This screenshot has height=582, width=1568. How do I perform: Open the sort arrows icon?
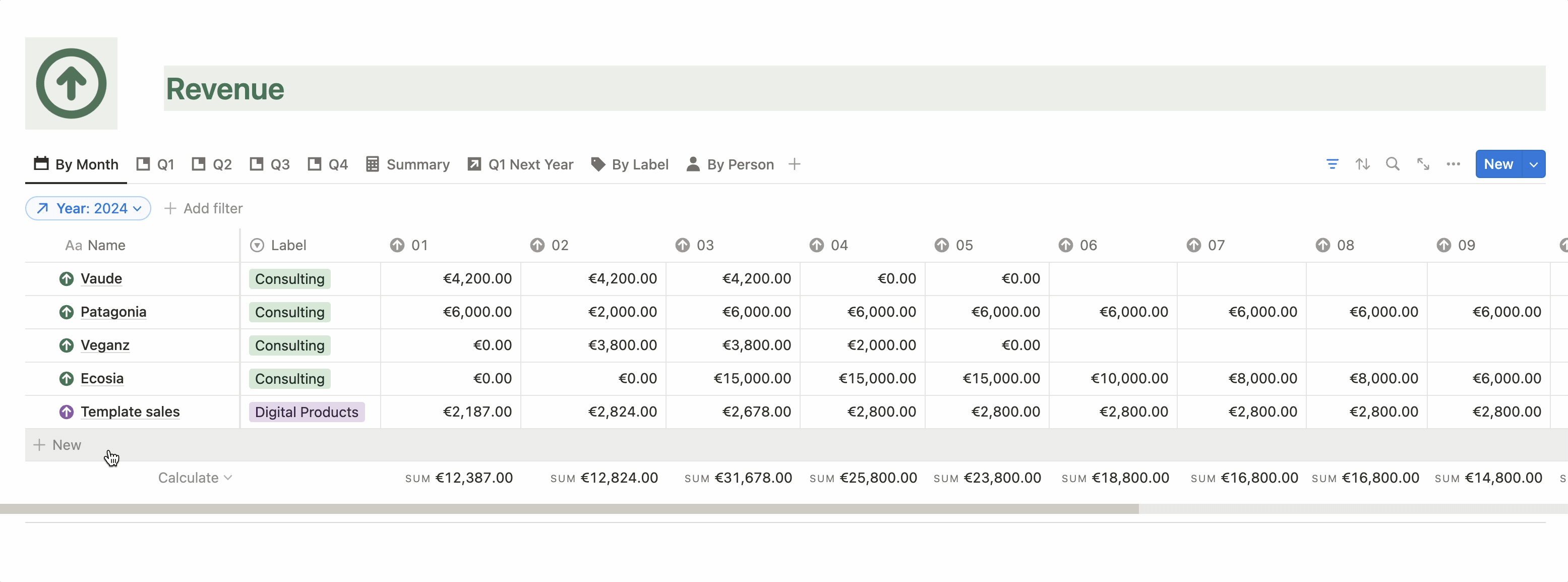pyautogui.click(x=1362, y=164)
